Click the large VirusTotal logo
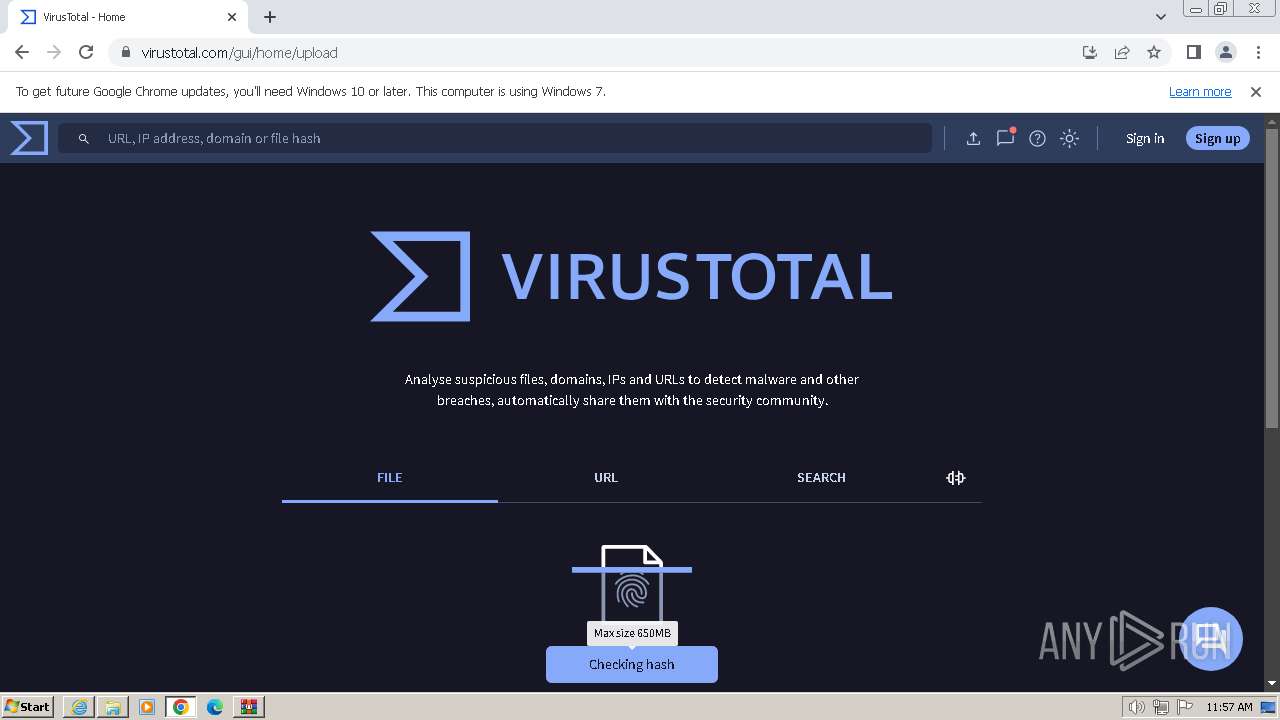The width and height of the screenshot is (1280, 720). point(632,277)
